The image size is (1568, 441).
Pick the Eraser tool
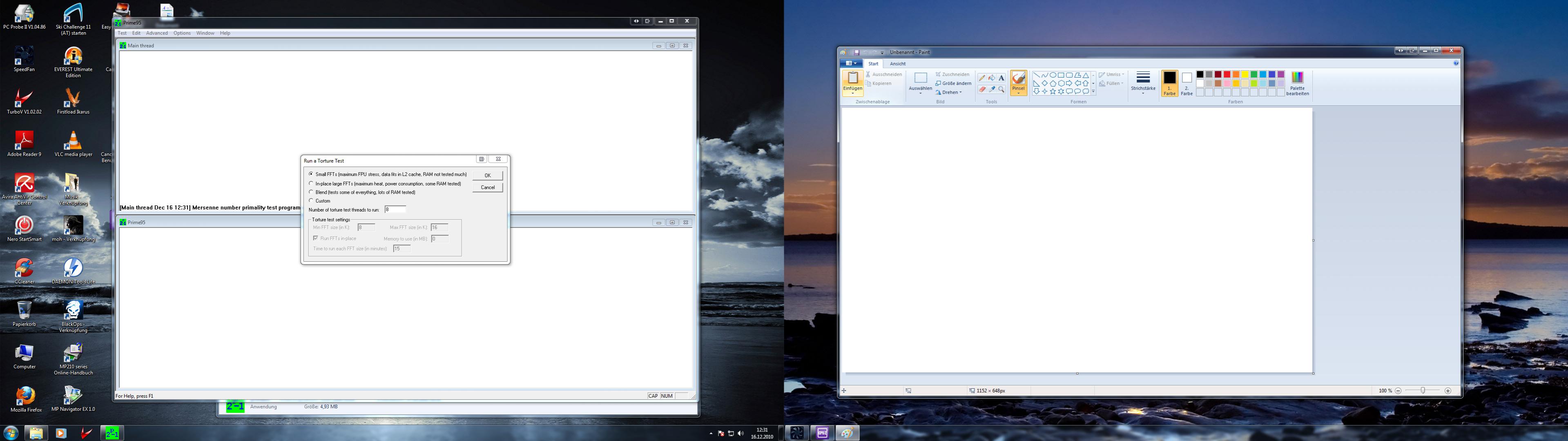click(982, 89)
